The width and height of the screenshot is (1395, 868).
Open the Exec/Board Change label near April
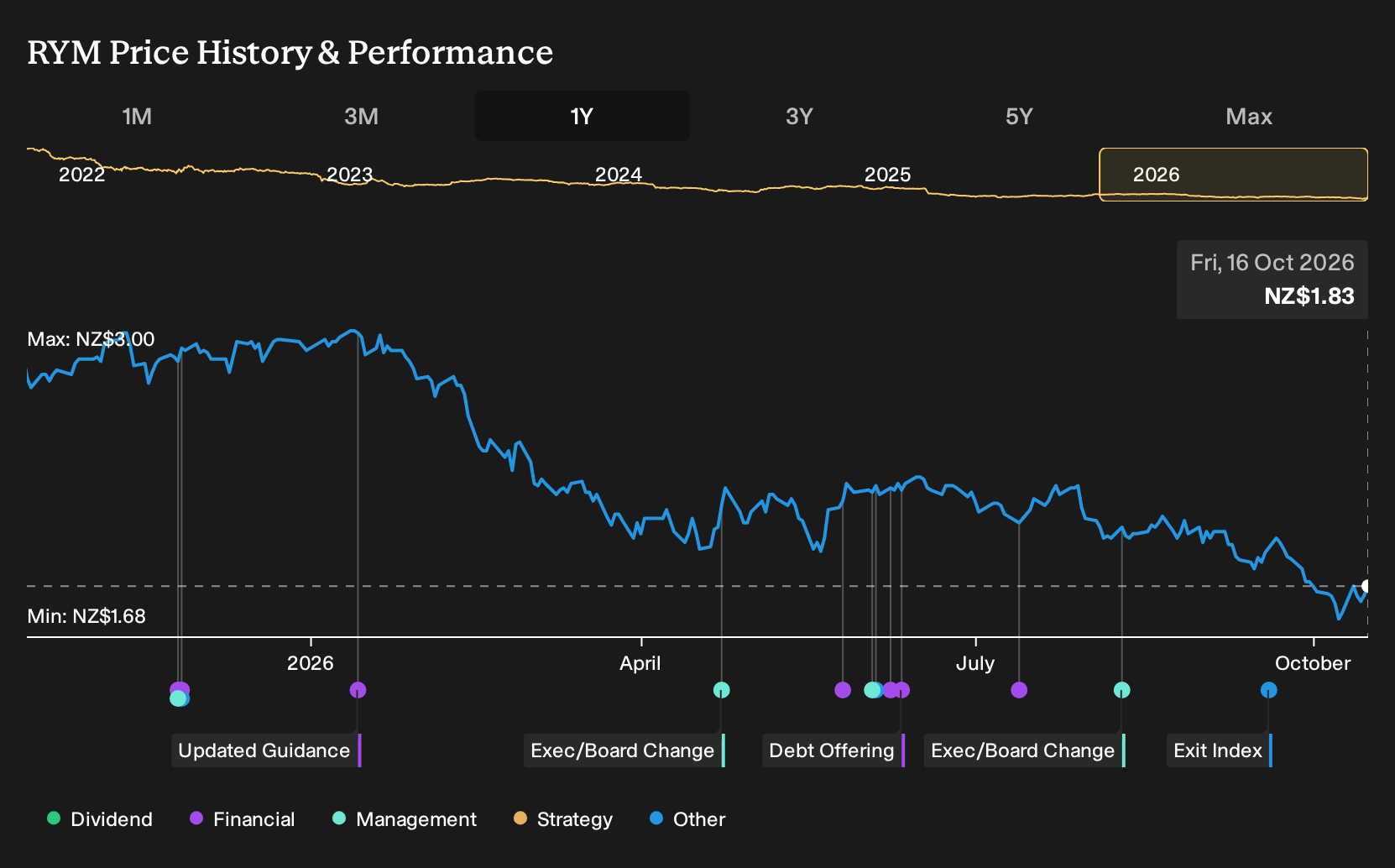point(624,750)
